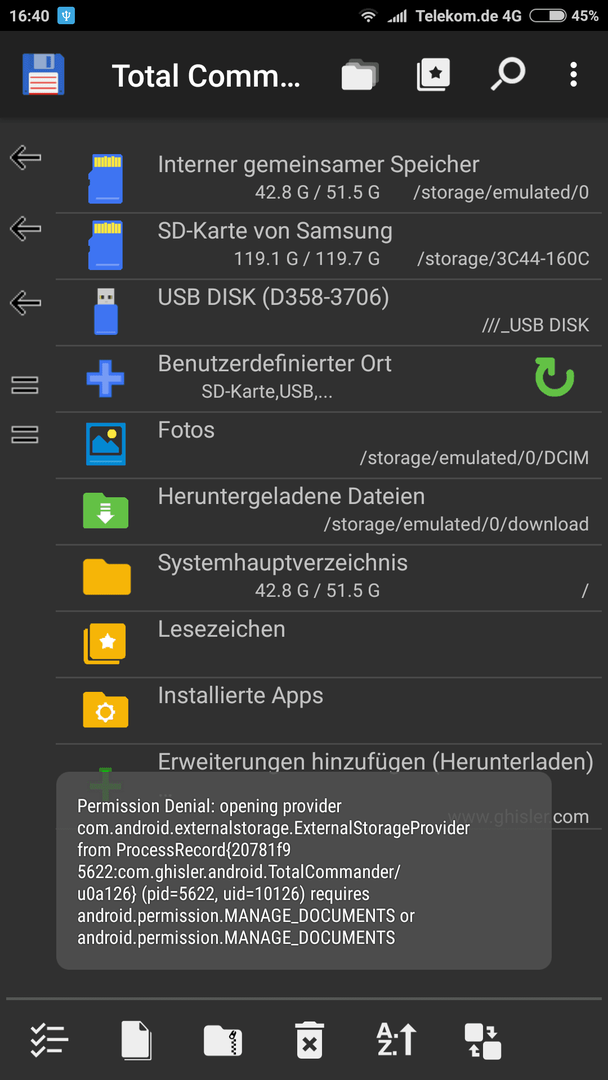
Task: Tap left arrow beside USB DISK
Action: [x=25, y=302]
